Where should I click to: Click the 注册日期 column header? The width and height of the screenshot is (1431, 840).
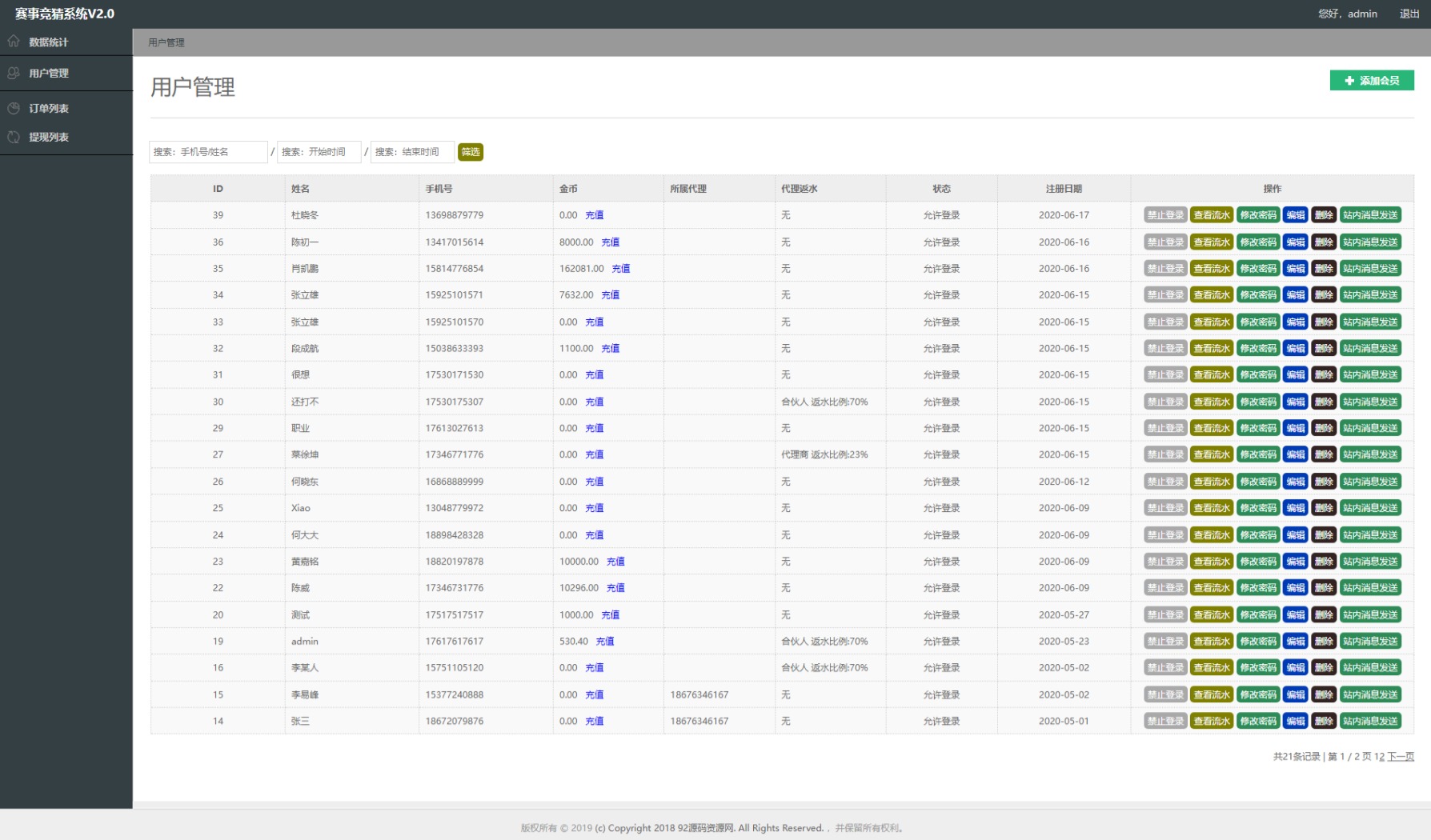tap(1064, 189)
